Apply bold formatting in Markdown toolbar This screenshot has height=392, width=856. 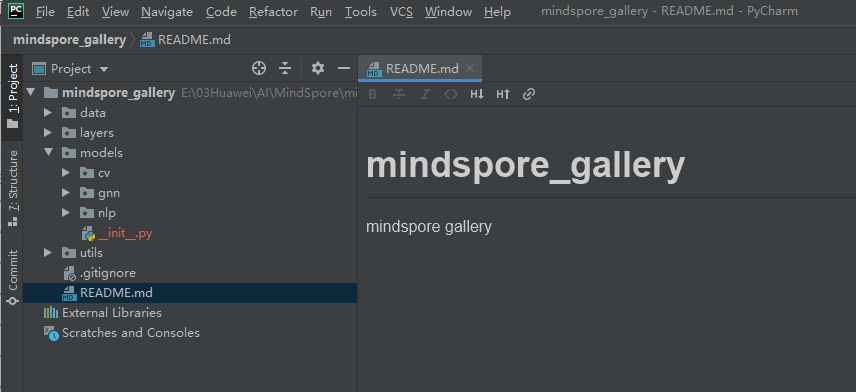[373, 94]
